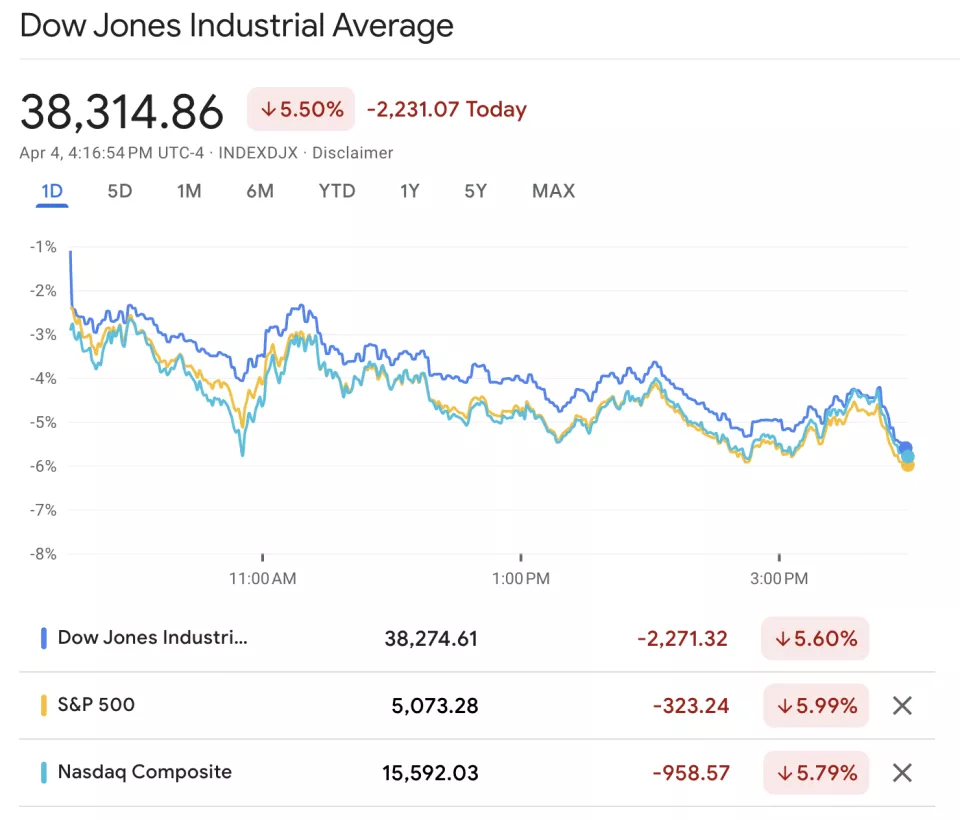Screen dimensions: 960x820
Task: Click the yellow S&P 500 color swatch
Action: click(44, 705)
